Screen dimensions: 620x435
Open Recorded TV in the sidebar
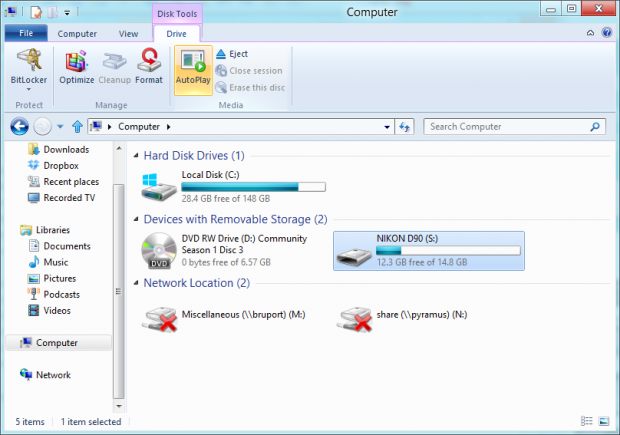pyautogui.click(x=61, y=198)
